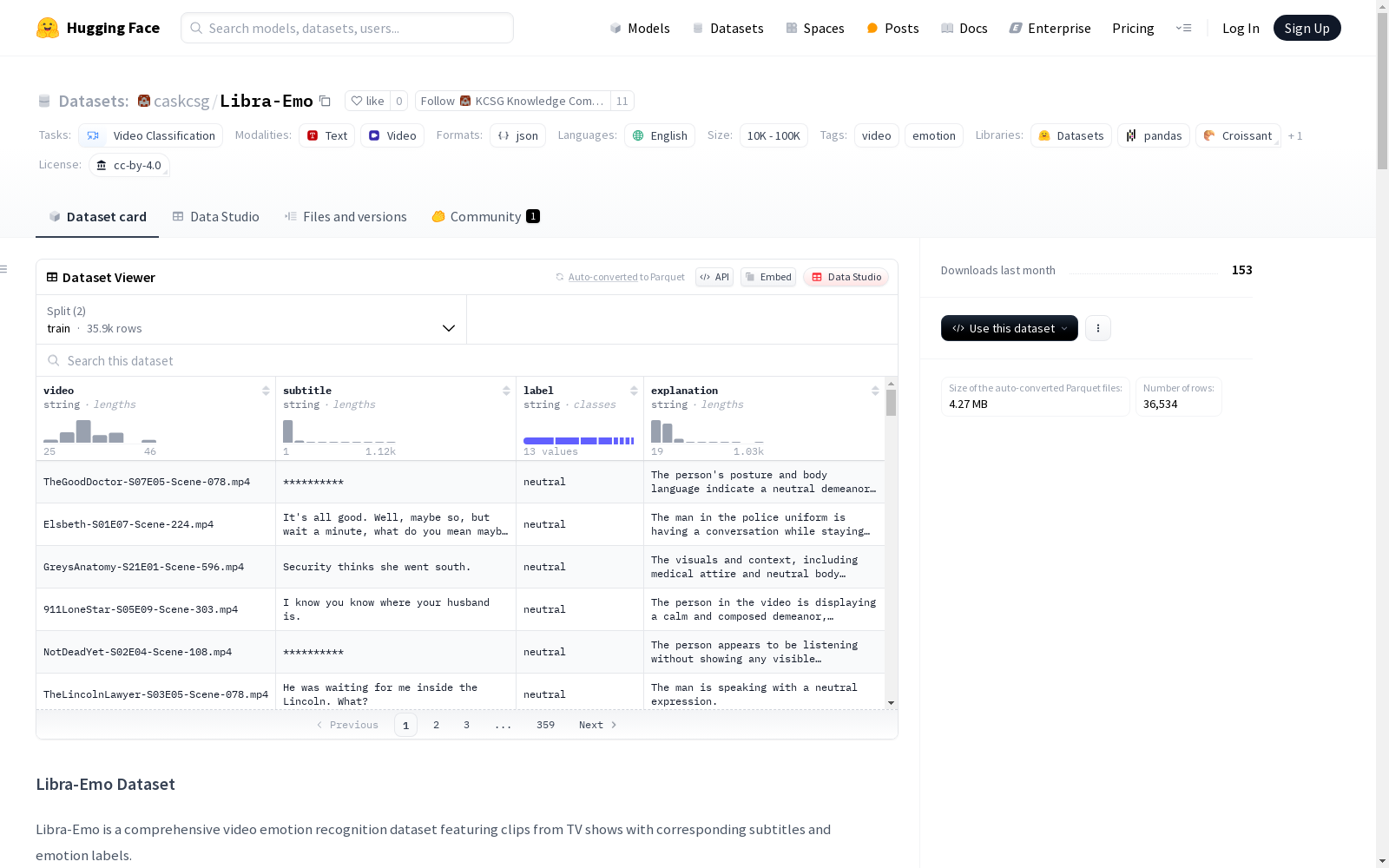
Task: Click the Embed button
Action: pos(768,277)
